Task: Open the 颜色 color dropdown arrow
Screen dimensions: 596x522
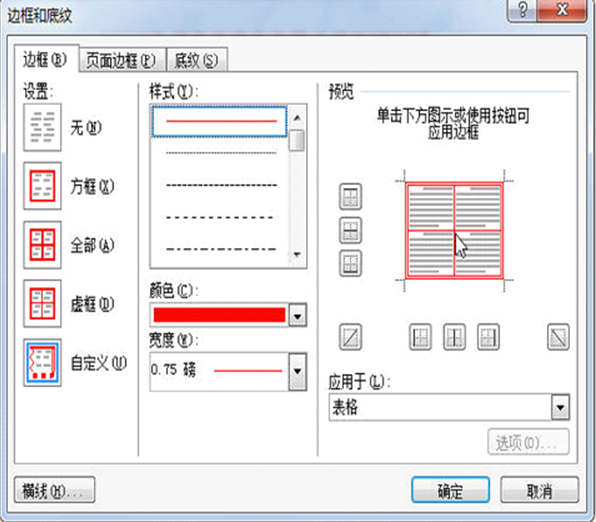Action: [x=298, y=315]
